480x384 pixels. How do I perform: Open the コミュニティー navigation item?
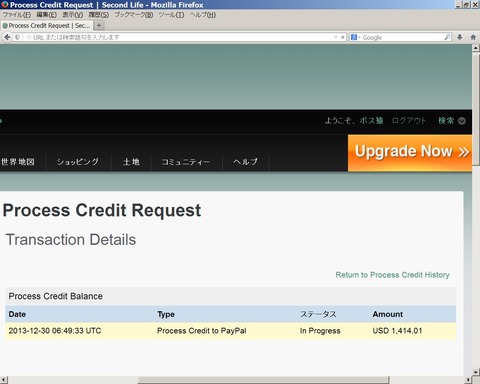pos(186,162)
